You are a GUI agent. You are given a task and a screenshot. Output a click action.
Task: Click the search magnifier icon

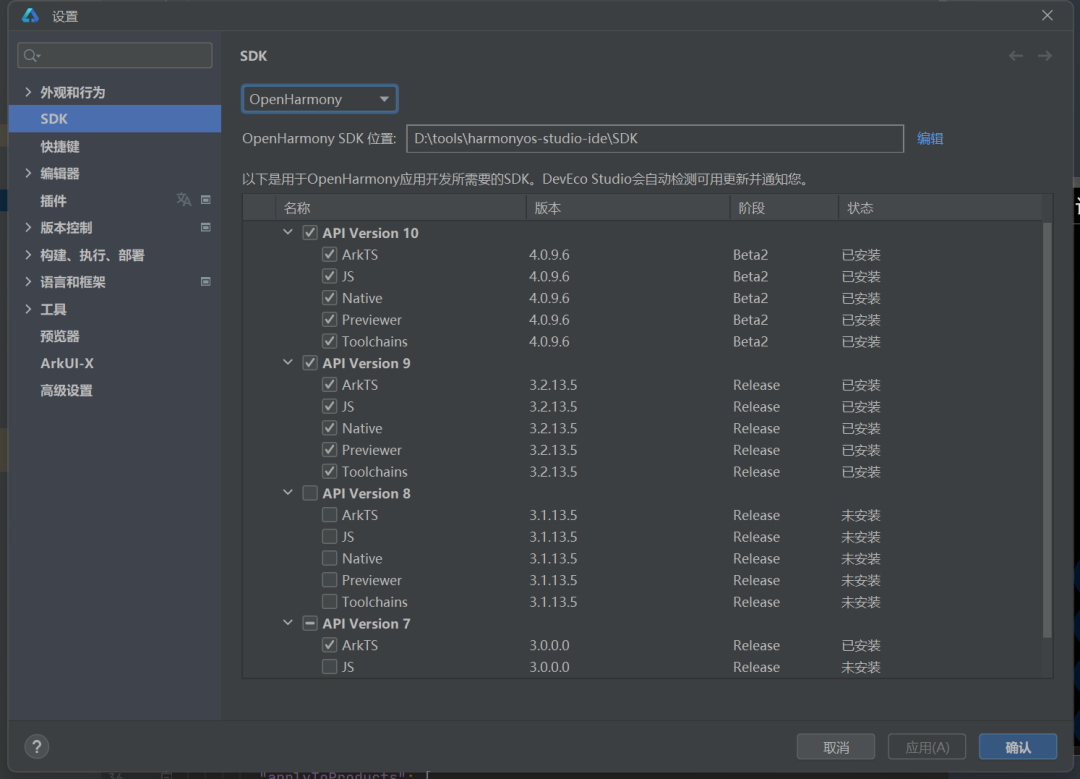(31, 55)
